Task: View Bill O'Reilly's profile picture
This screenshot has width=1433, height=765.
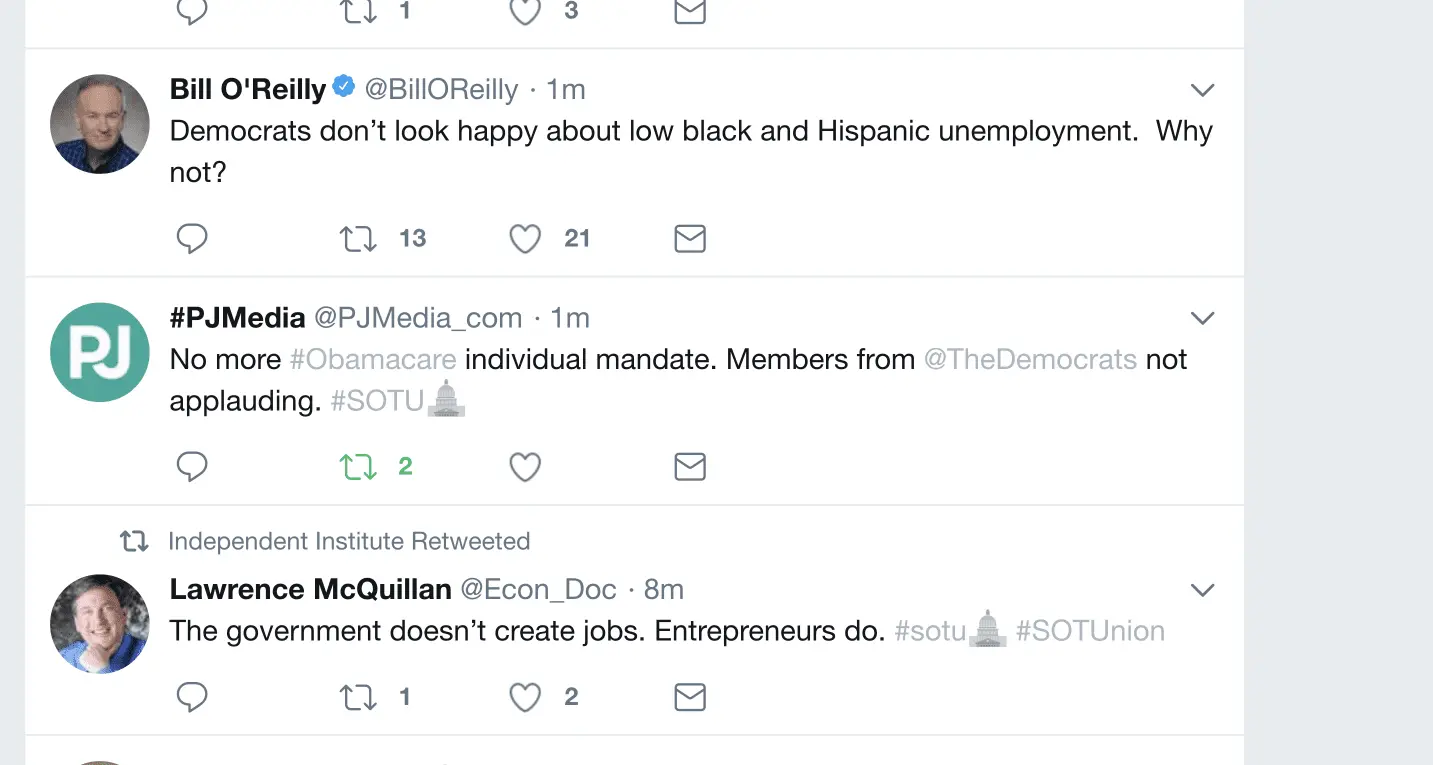Action: 100,124
